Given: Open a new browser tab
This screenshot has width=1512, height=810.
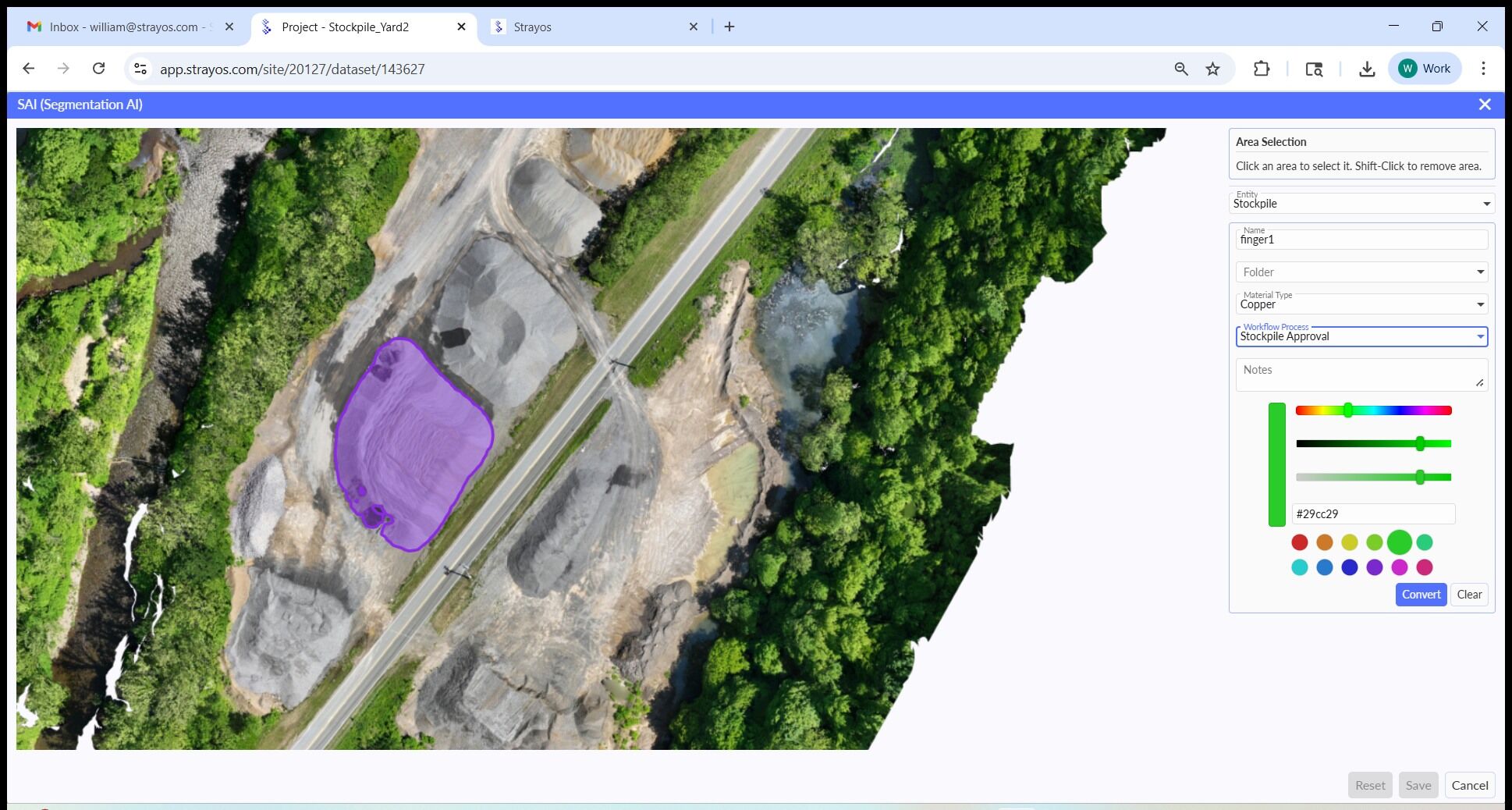Looking at the screenshot, I should coord(729,27).
